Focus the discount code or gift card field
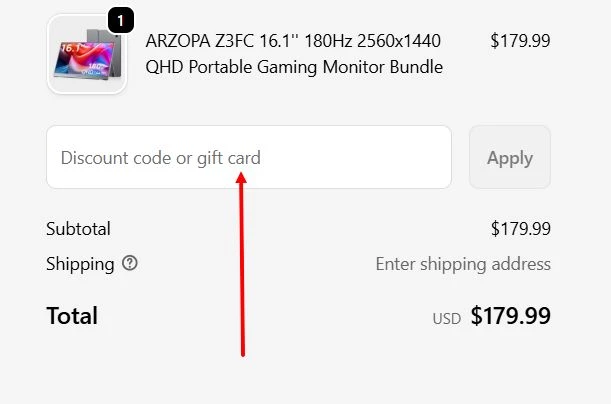Viewport: 611px width, 404px height. pos(248,157)
